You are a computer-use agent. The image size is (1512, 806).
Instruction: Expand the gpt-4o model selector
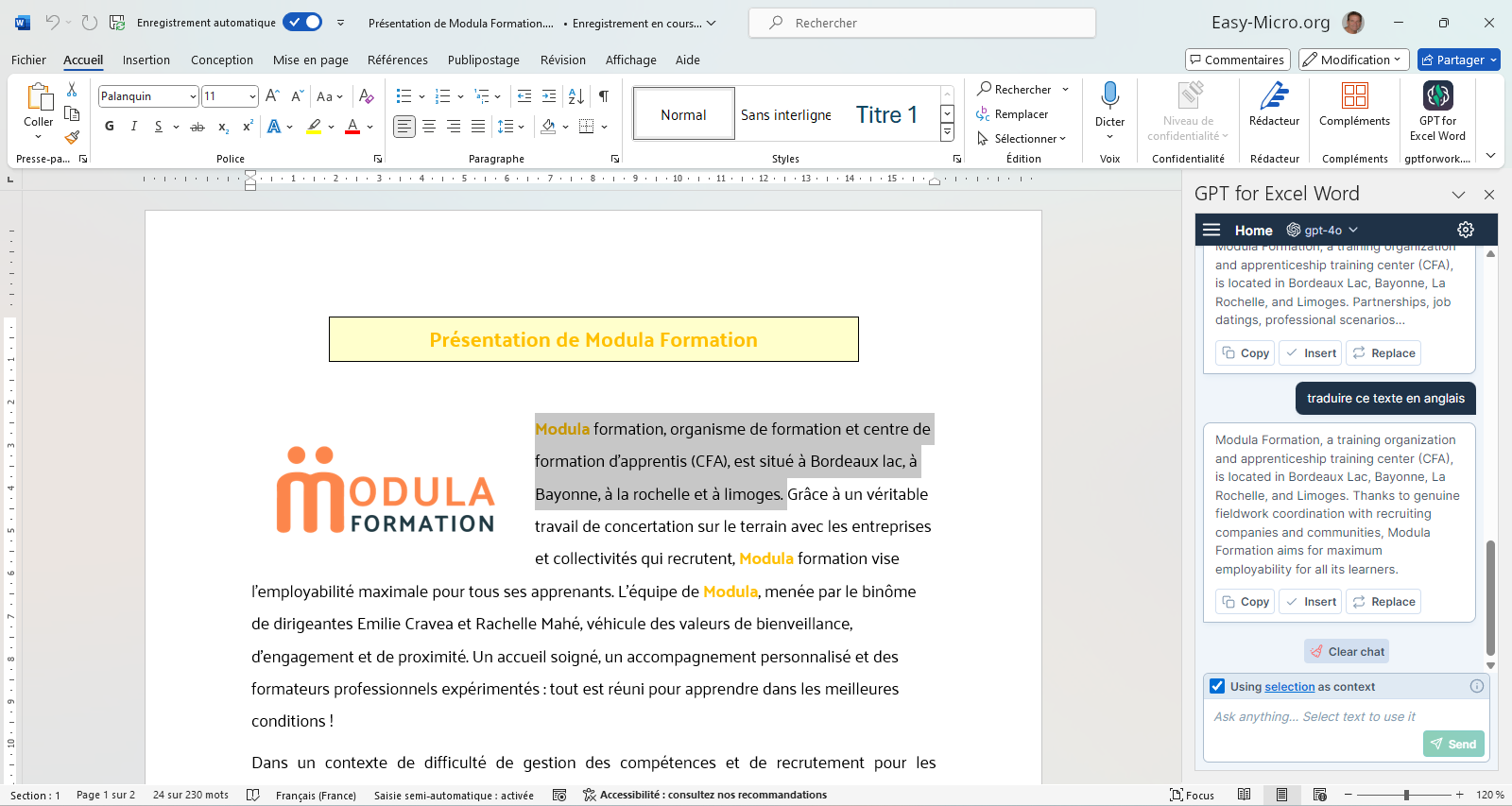click(1322, 230)
